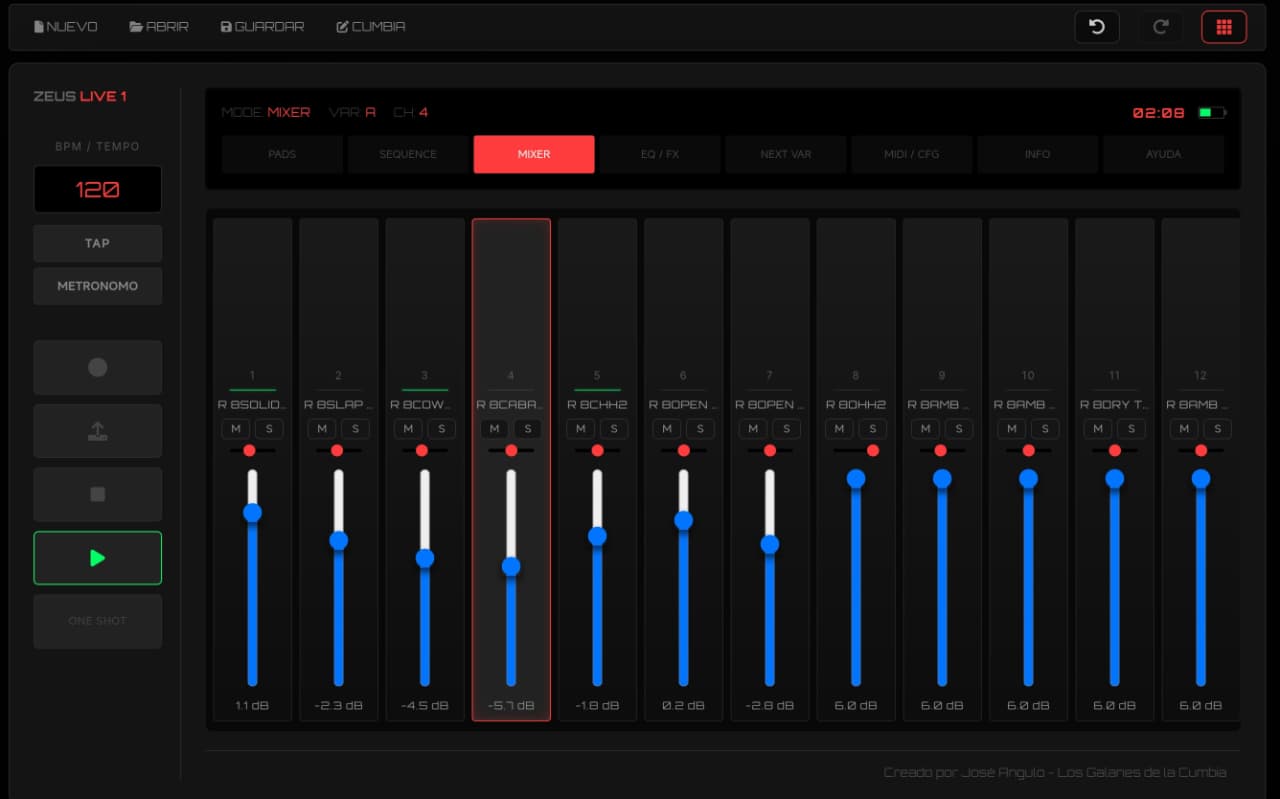The height and width of the screenshot is (799, 1280).
Task: Click channel 1 volume fader handle
Action: (252, 512)
